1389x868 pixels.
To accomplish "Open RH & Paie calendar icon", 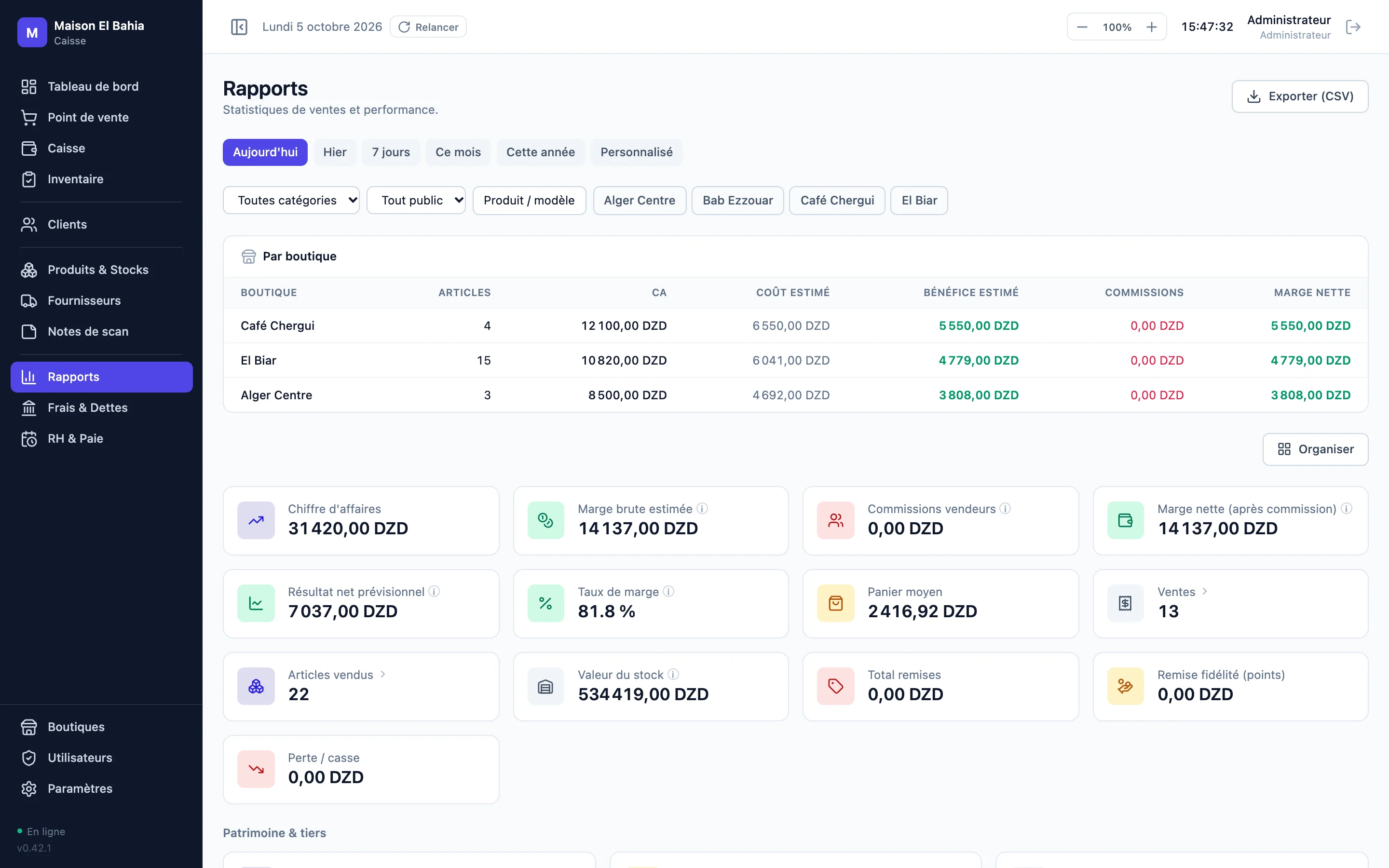I will click(x=29, y=439).
